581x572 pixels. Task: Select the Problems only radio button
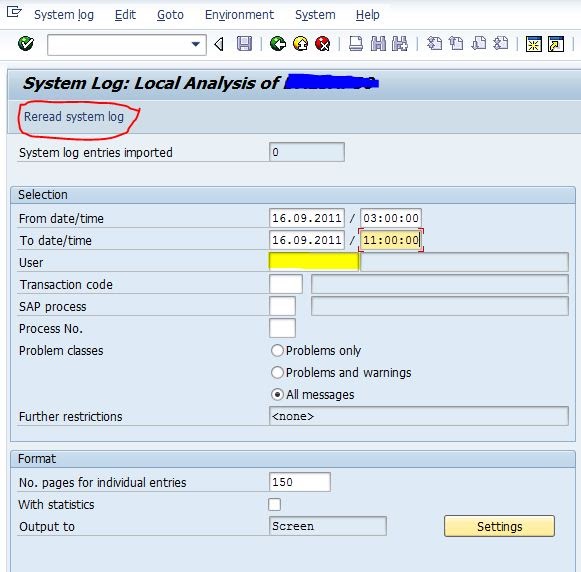(277, 350)
